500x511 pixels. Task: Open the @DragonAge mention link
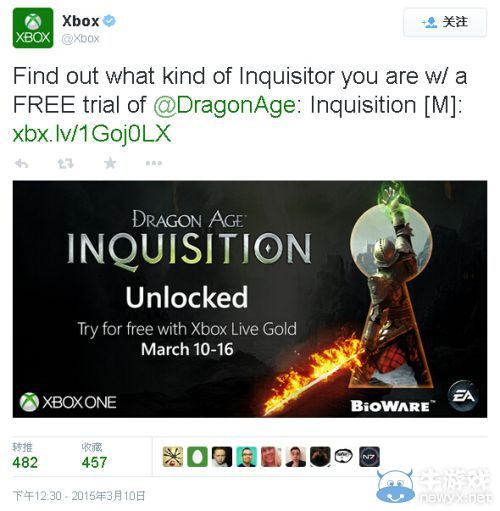pos(225,105)
